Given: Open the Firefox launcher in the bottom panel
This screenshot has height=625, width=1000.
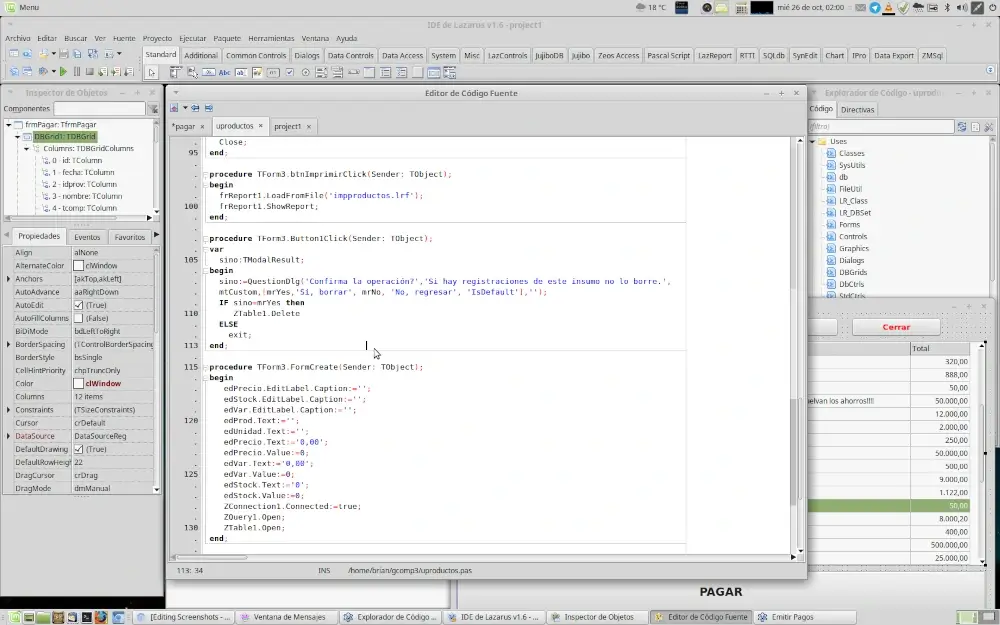Looking at the screenshot, I should (x=101, y=617).
